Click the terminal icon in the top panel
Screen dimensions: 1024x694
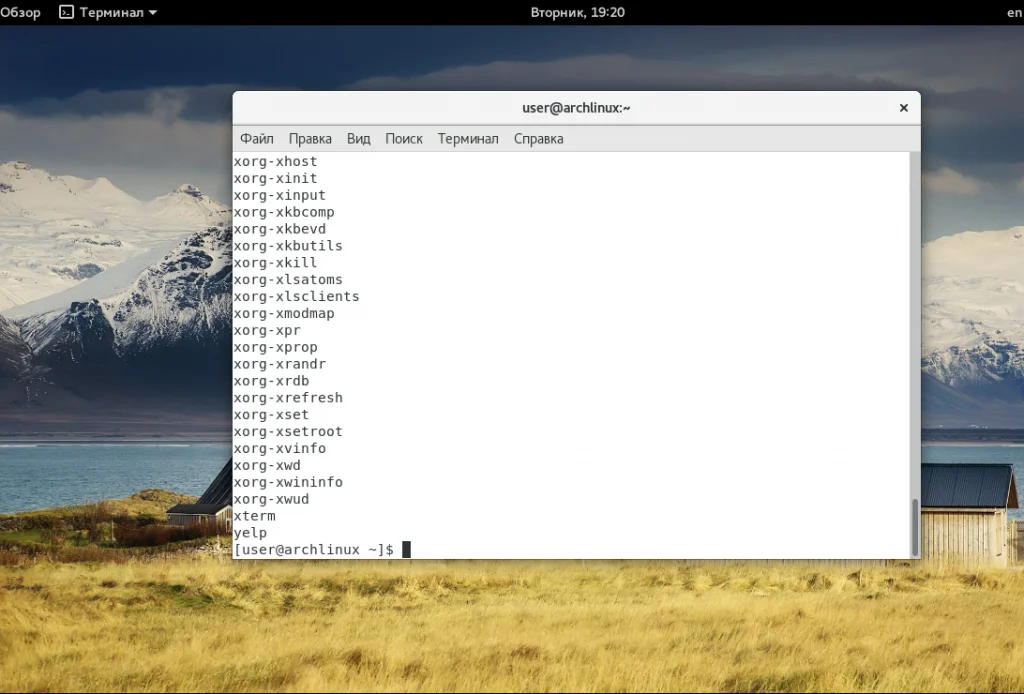[66, 12]
